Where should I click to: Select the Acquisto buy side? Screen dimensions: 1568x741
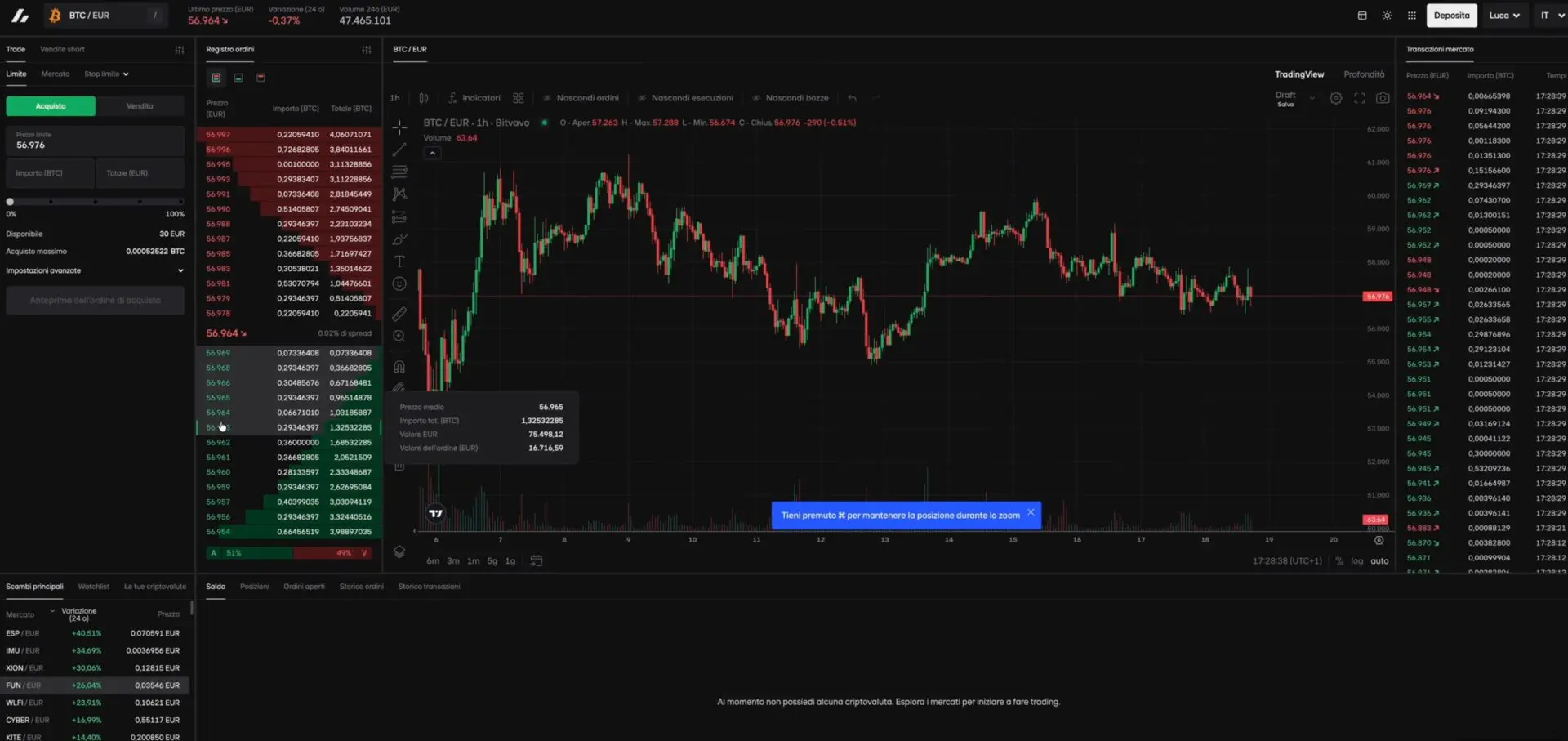pos(51,106)
